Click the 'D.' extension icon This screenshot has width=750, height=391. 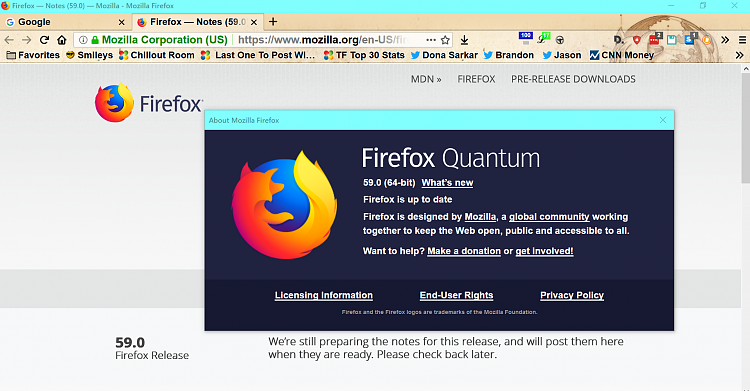[618, 40]
